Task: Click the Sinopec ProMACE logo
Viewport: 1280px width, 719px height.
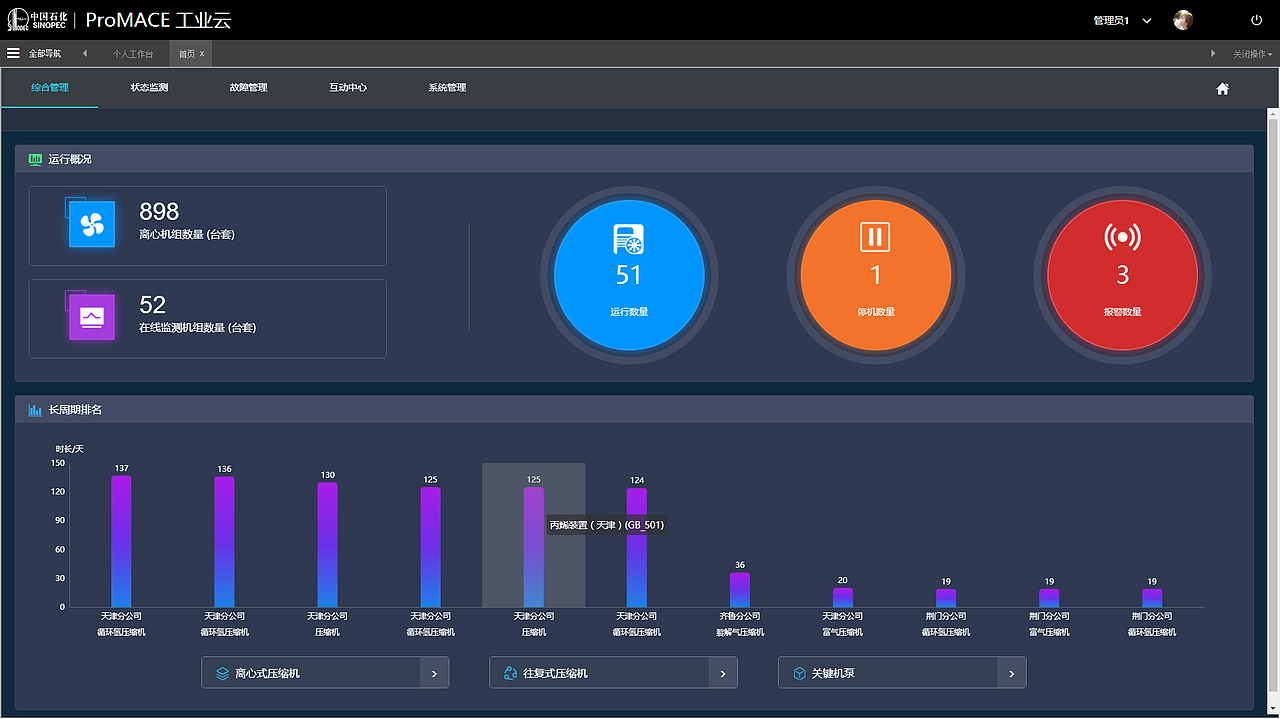Action: coord(119,20)
